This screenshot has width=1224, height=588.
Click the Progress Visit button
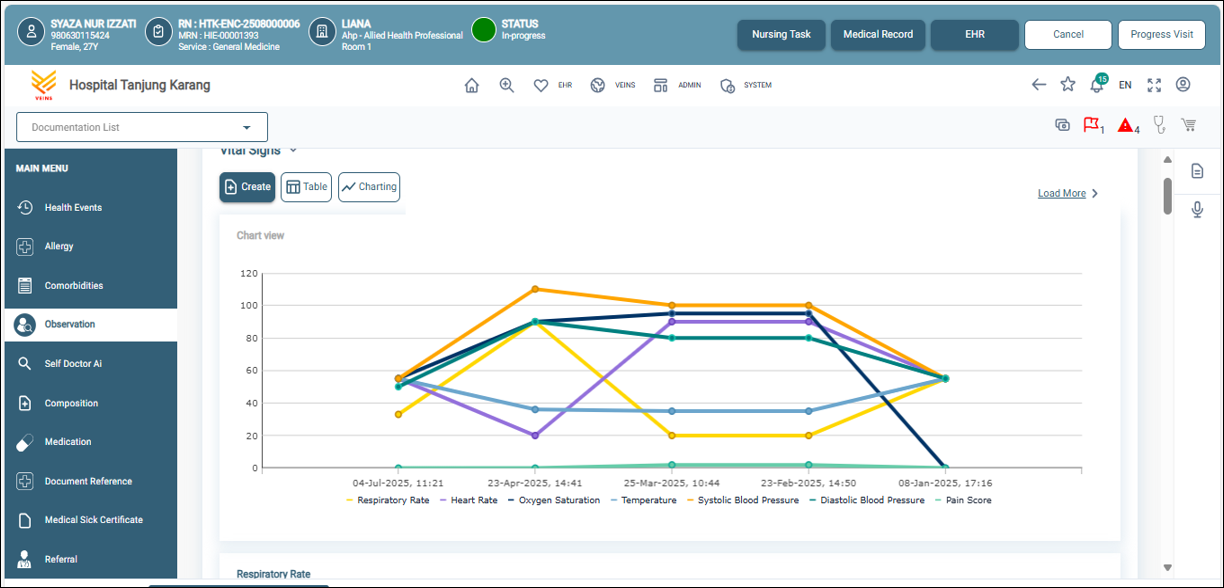pyautogui.click(x=1161, y=34)
